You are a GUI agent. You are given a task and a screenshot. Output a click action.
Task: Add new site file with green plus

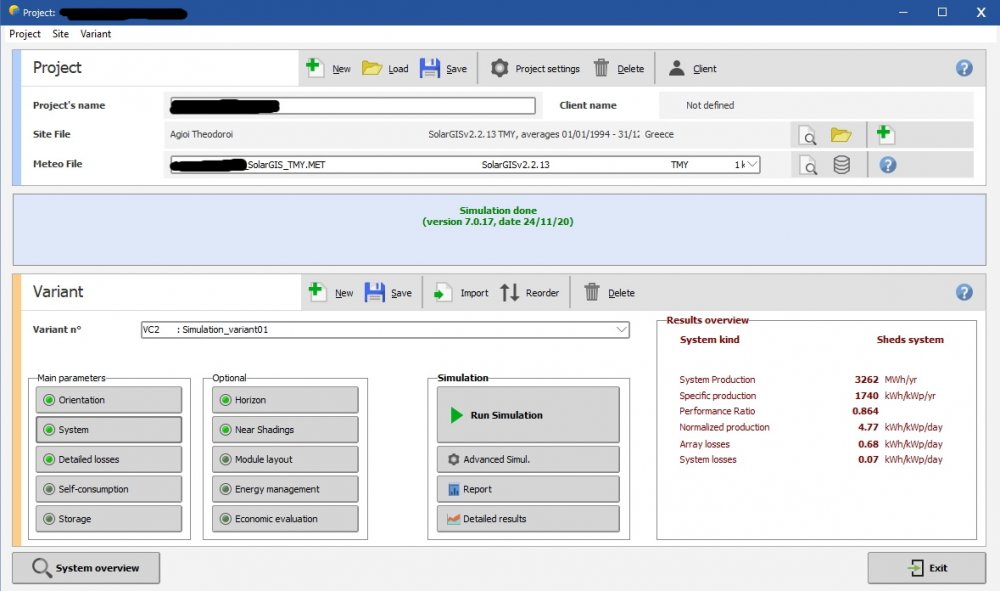tap(885, 134)
